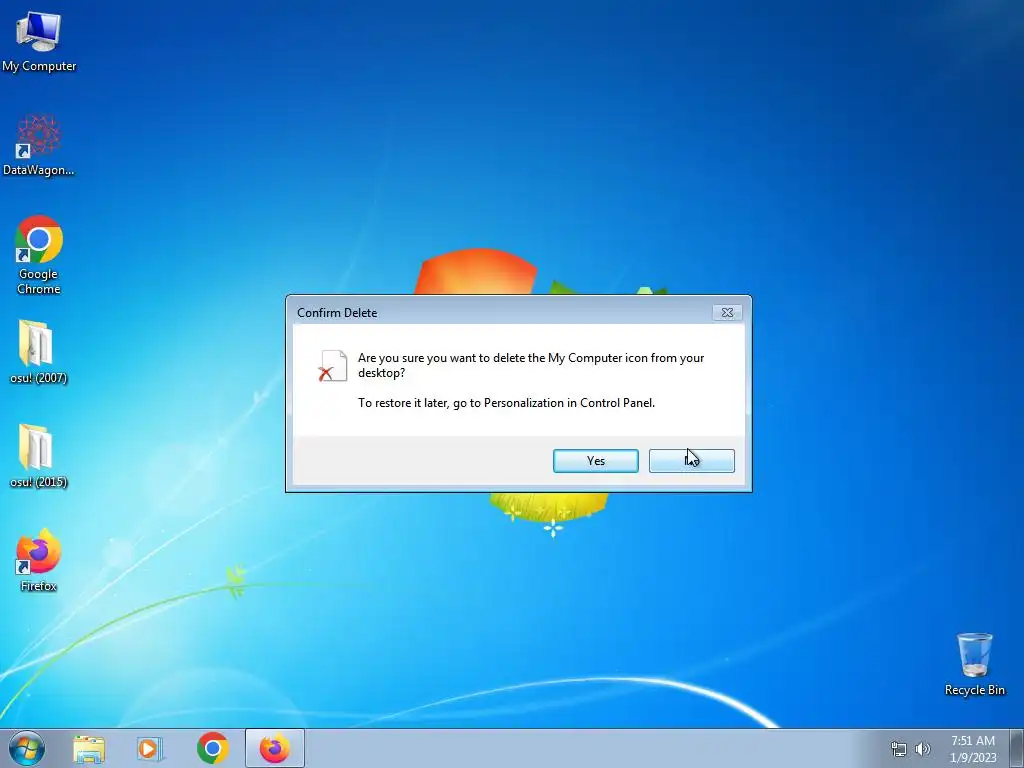Select the My Computer desktop icon
This screenshot has width=1024, height=768.
(39, 41)
